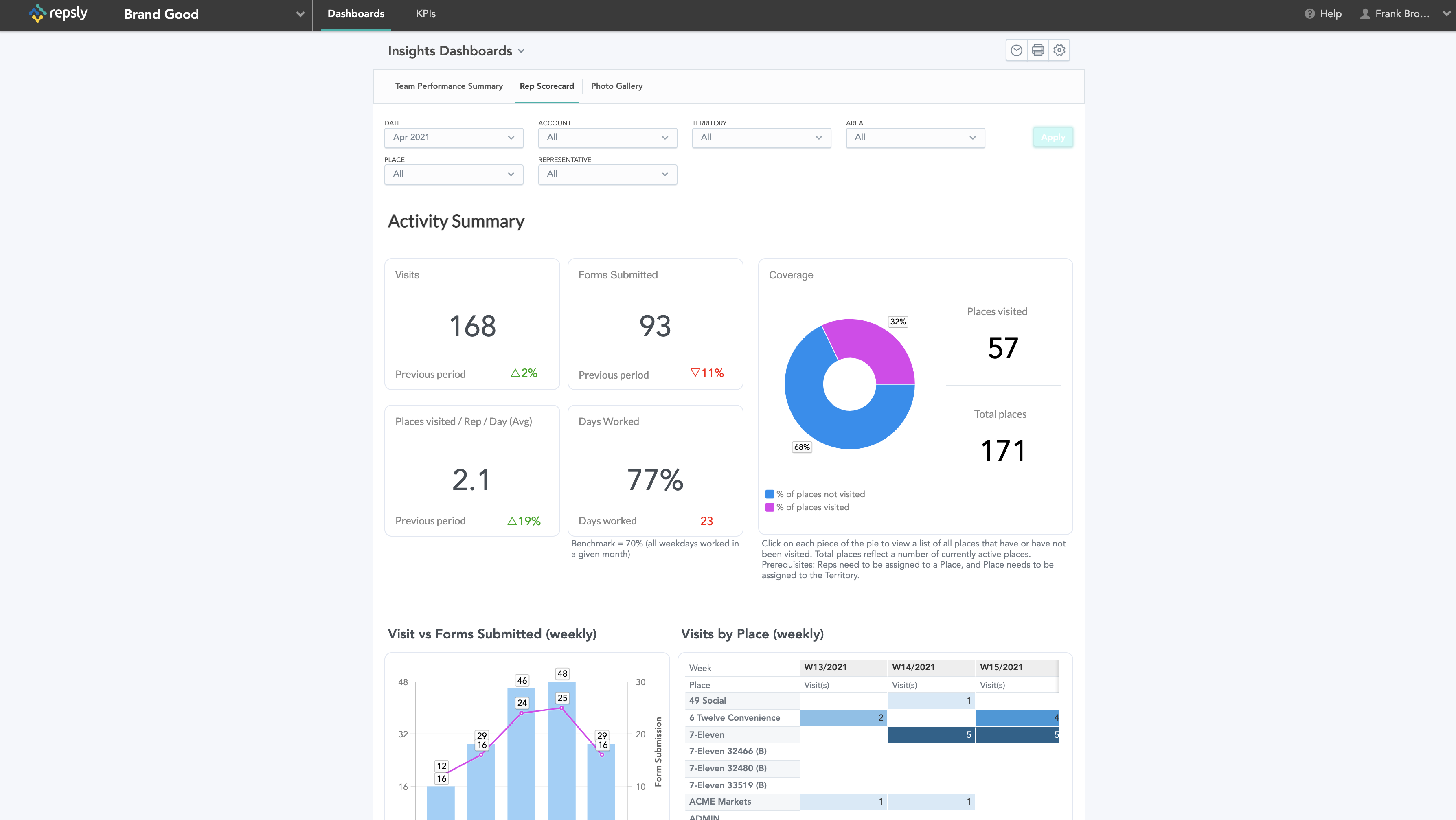
Task: Open the Date Apr 2021 dropdown
Action: (x=453, y=137)
